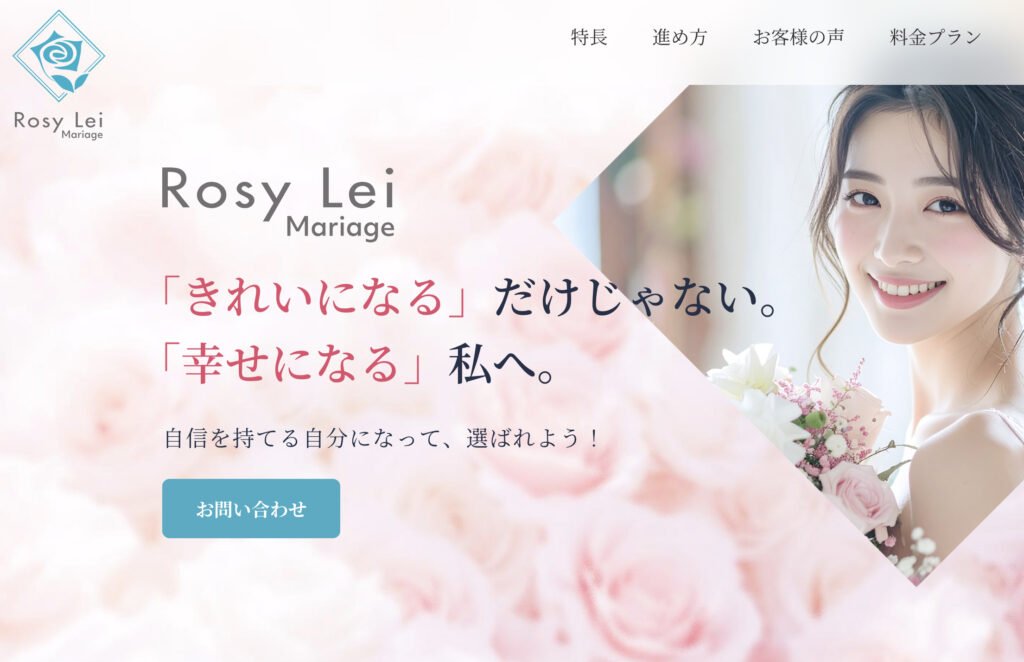1024x662 pixels.
Task: Go to the 進め方 menu link
Action: tap(680, 37)
